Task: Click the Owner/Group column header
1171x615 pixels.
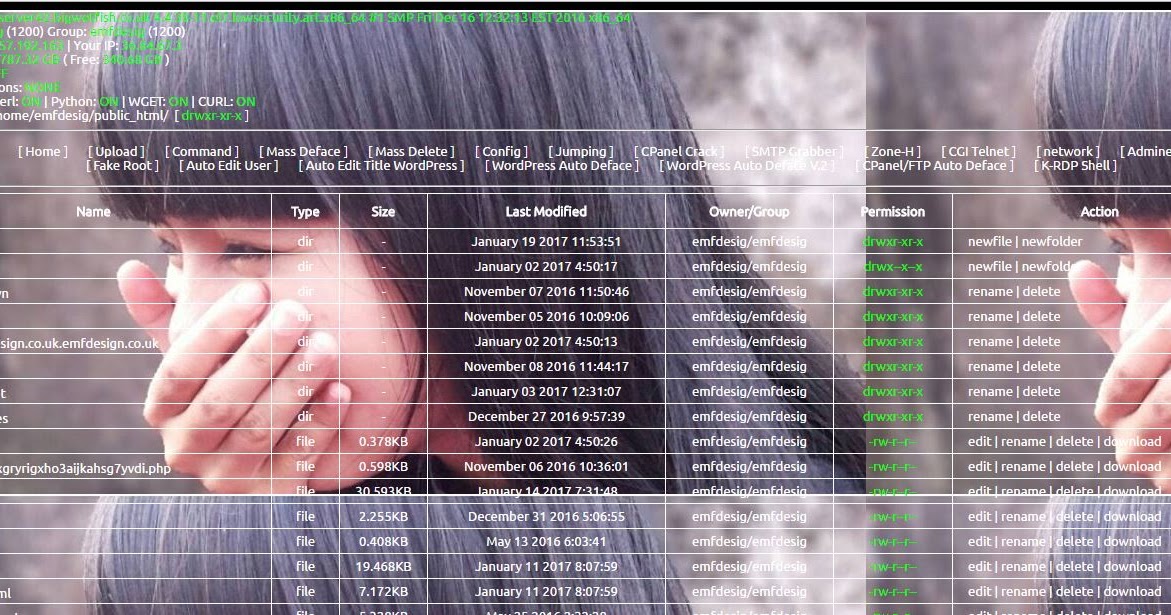Action: (x=749, y=212)
